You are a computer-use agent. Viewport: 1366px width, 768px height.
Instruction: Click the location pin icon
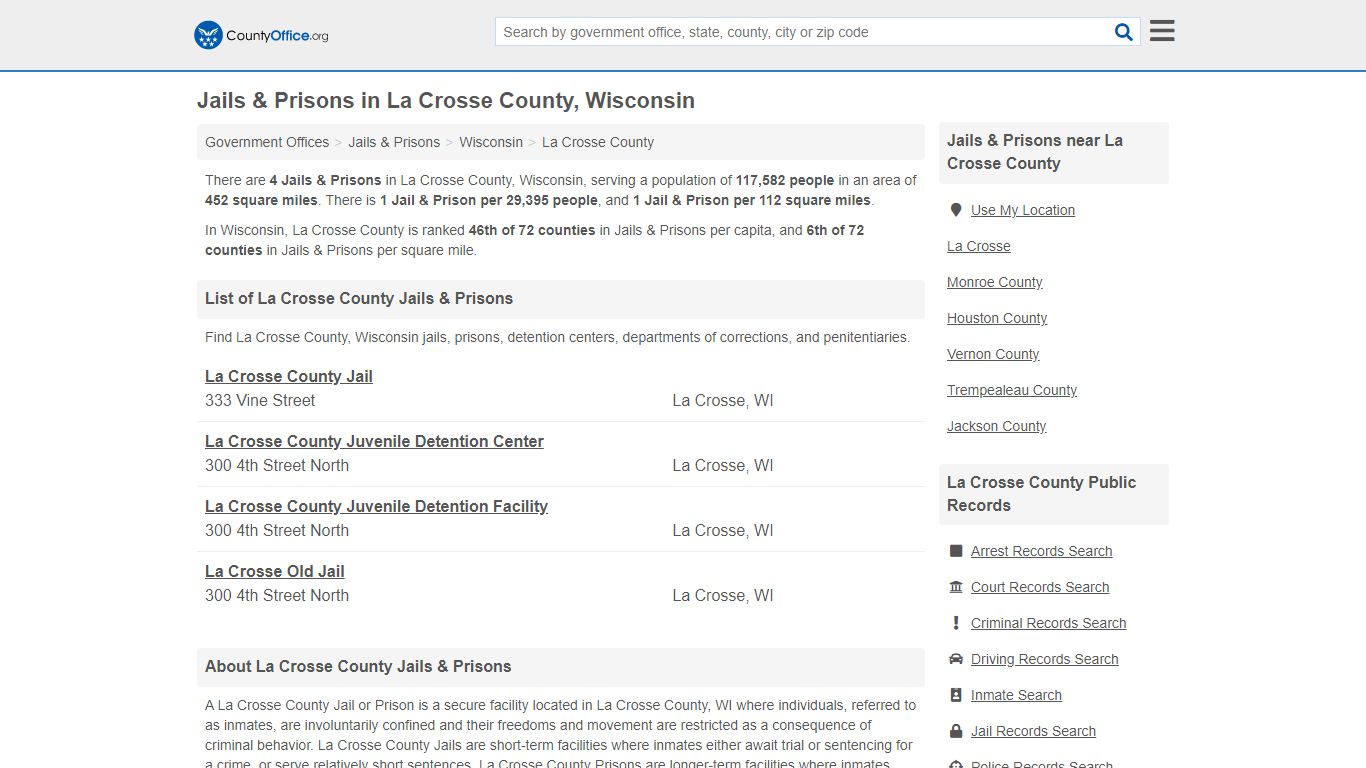956,210
